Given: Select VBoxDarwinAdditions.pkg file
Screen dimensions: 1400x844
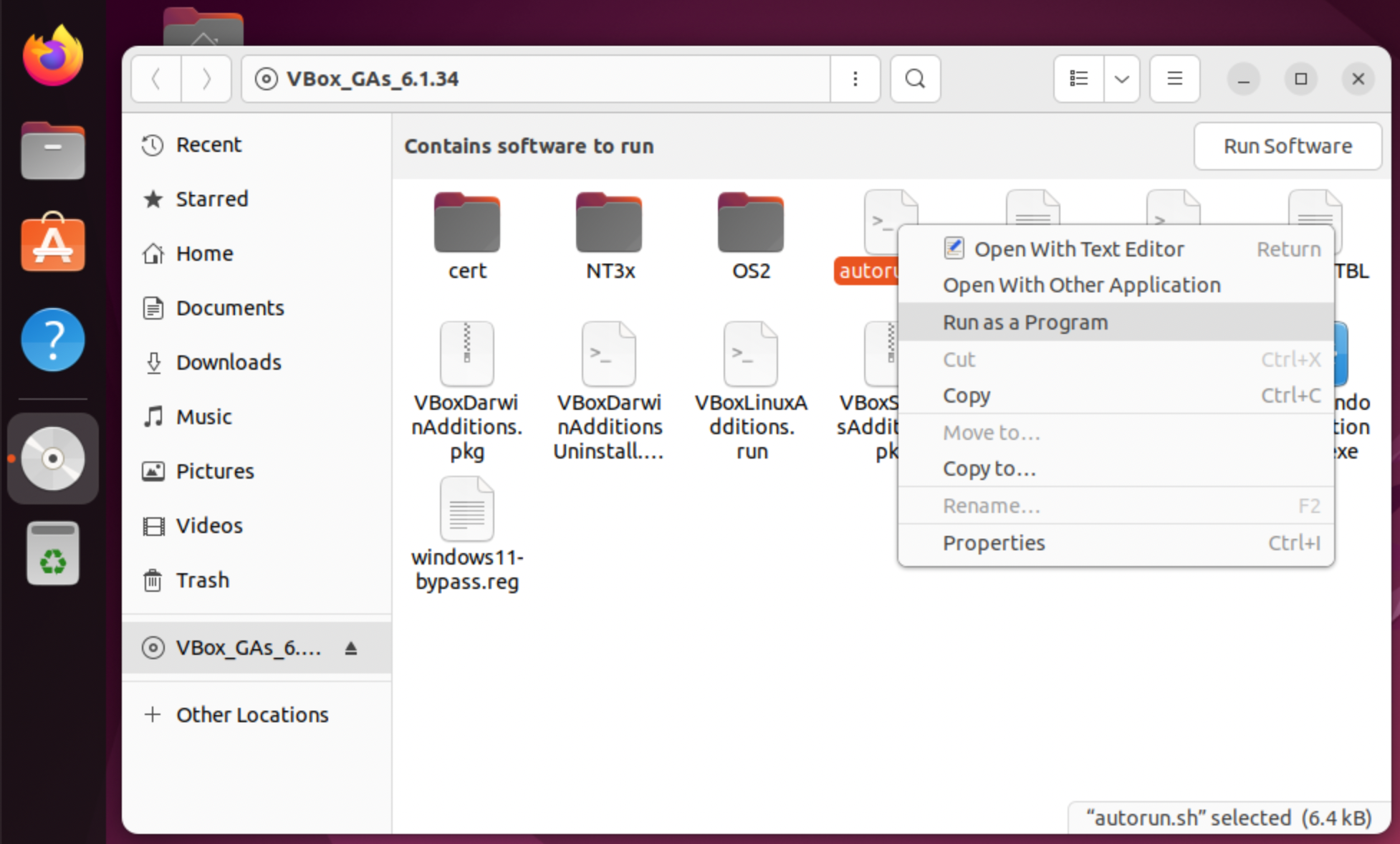Looking at the screenshot, I should point(467,391).
